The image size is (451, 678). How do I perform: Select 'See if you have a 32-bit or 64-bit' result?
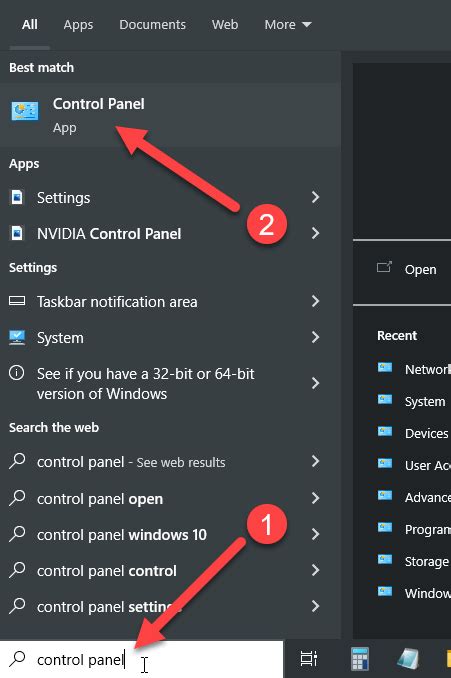[x=145, y=384]
